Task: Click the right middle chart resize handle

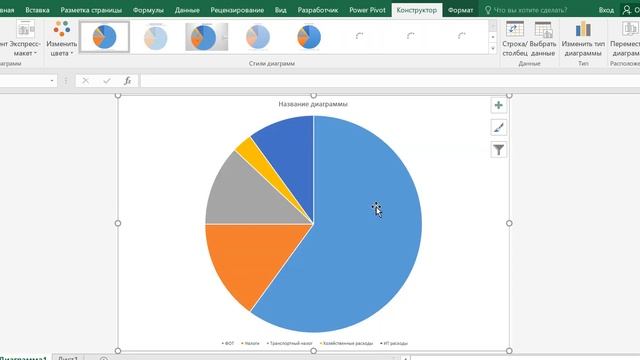Action: point(509,223)
